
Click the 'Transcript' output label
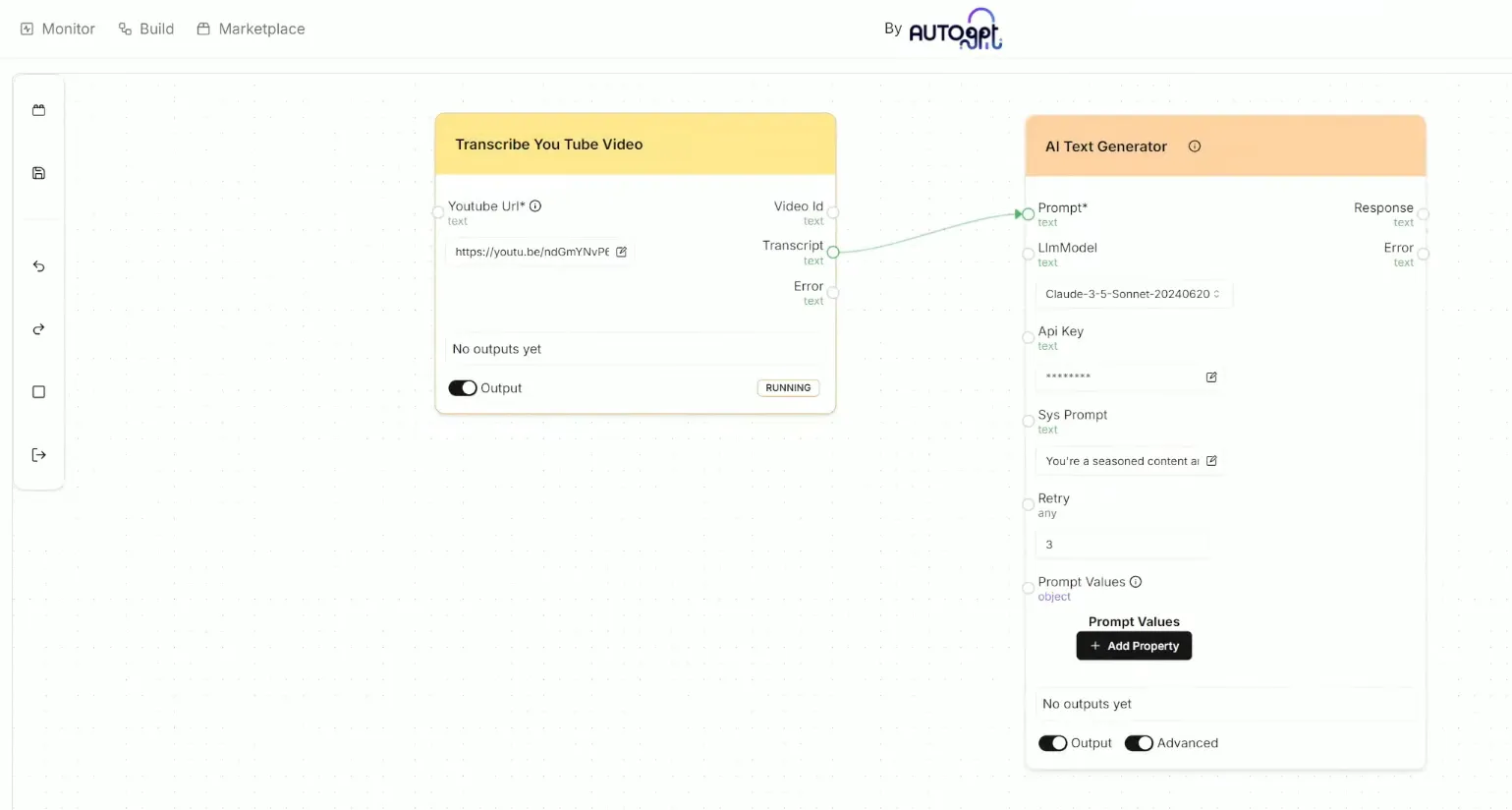click(793, 246)
